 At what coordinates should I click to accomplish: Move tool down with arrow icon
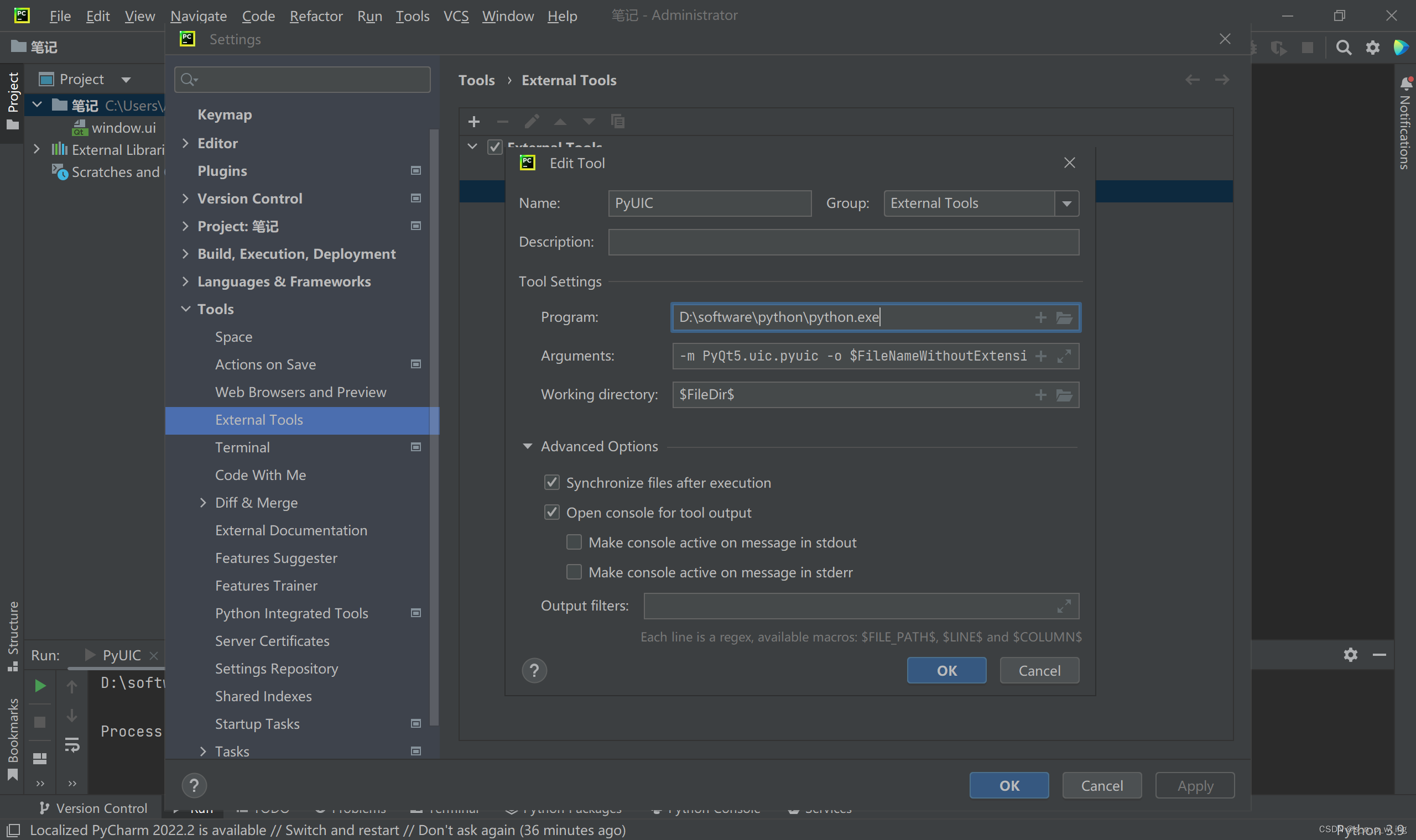click(589, 122)
